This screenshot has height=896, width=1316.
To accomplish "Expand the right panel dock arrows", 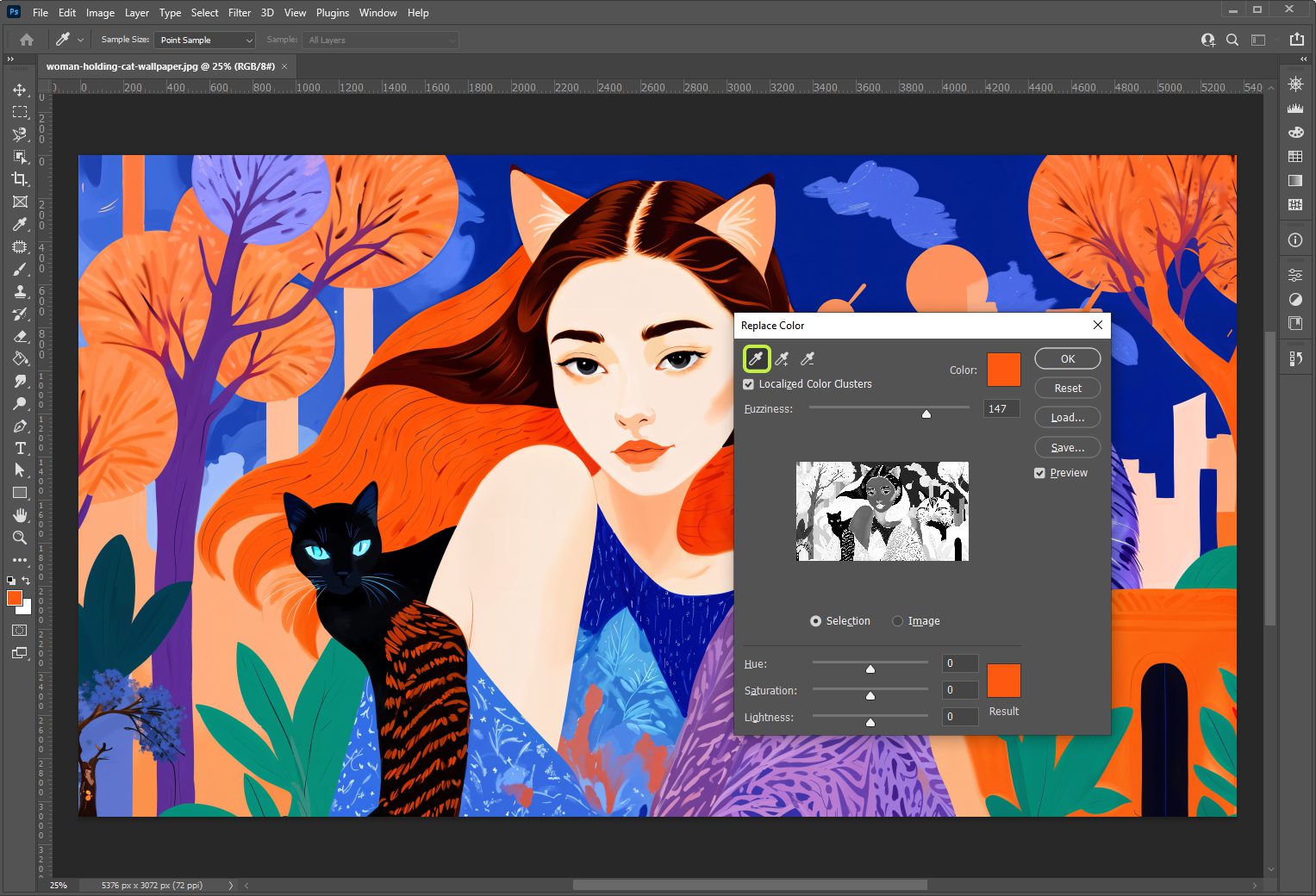I will (x=1304, y=59).
